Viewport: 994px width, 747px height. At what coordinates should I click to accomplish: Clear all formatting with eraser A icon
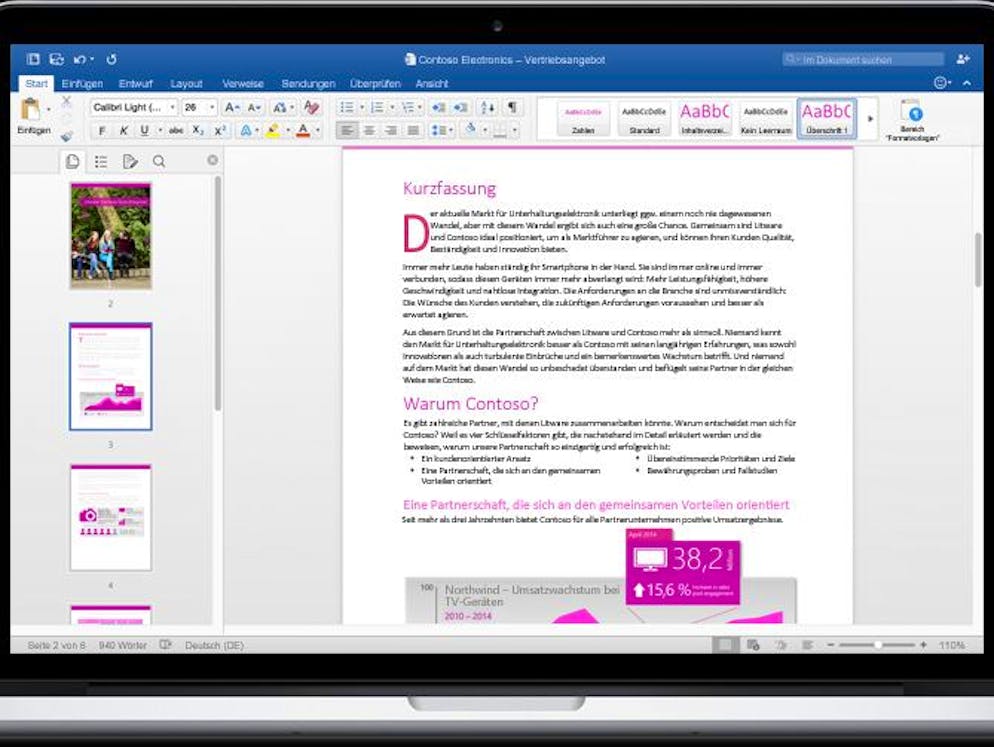[311, 108]
